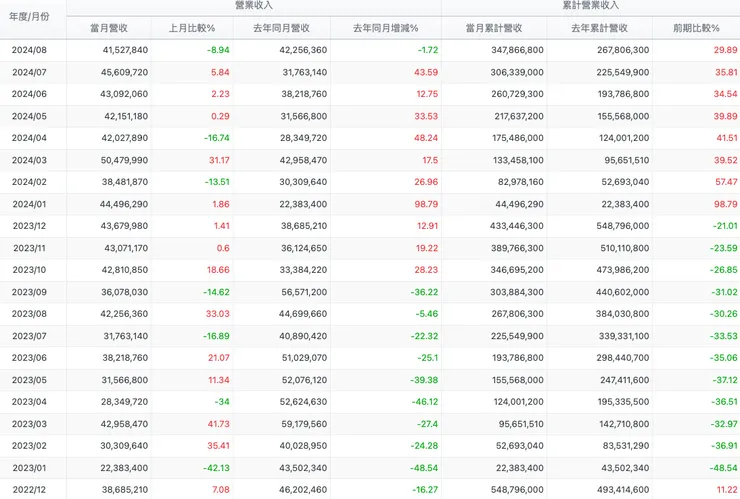Click revenue value 22,383,400 in 2023/01 row
Image resolution: width=740 pixels, height=499 pixels.
(x=125, y=467)
